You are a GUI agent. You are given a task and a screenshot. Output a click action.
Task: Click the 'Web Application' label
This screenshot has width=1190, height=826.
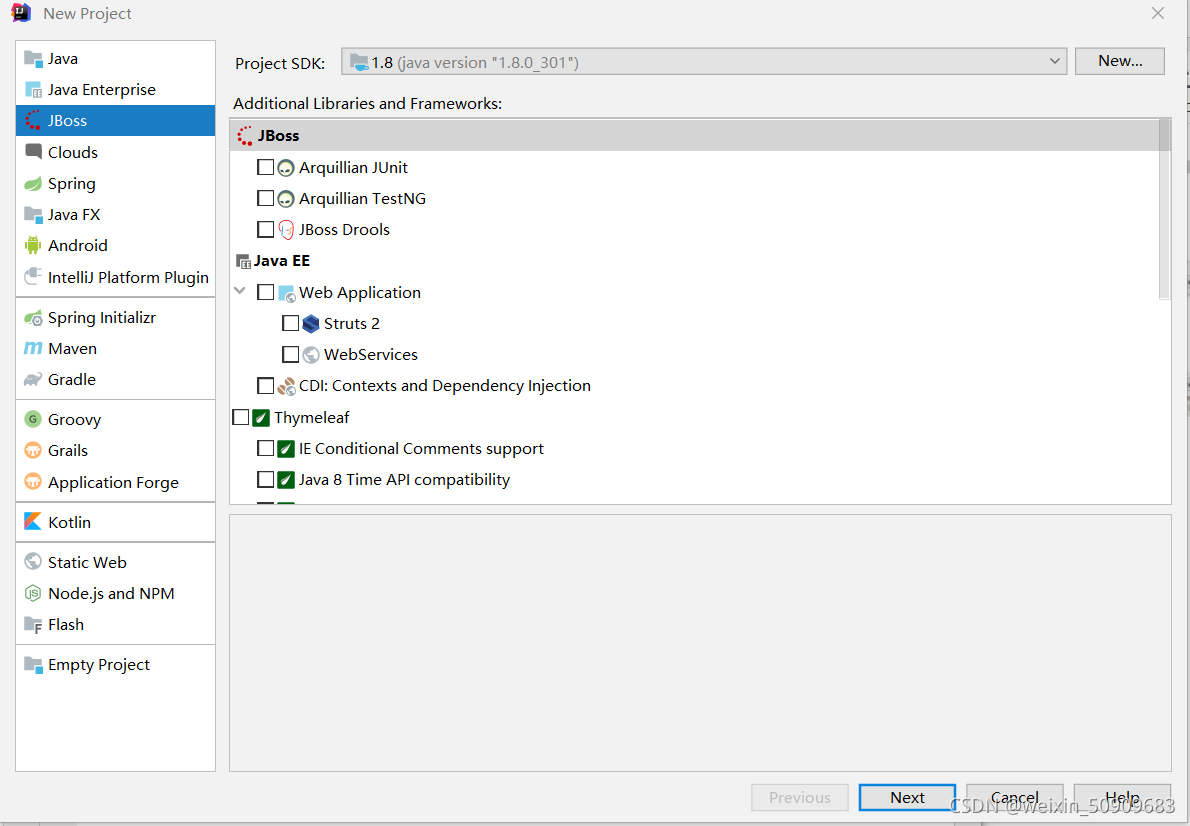[x=360, y=292]
